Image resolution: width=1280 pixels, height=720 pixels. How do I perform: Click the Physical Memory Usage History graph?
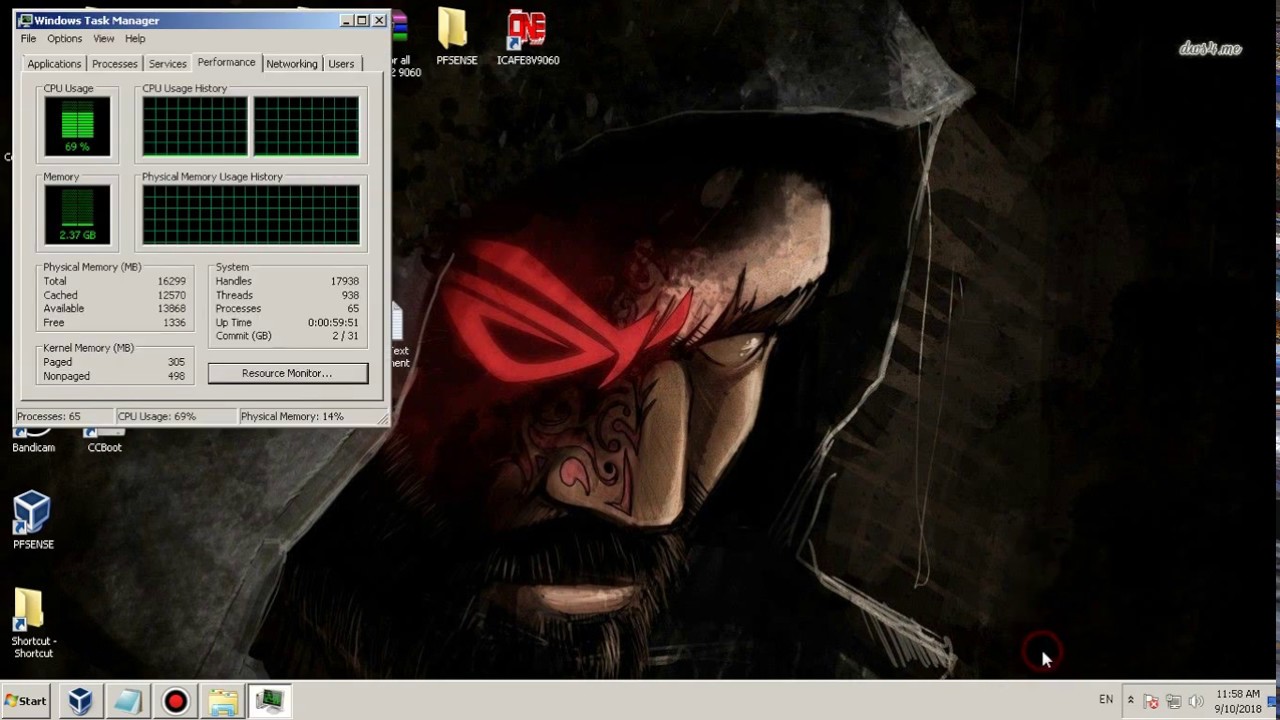point(251,215)
